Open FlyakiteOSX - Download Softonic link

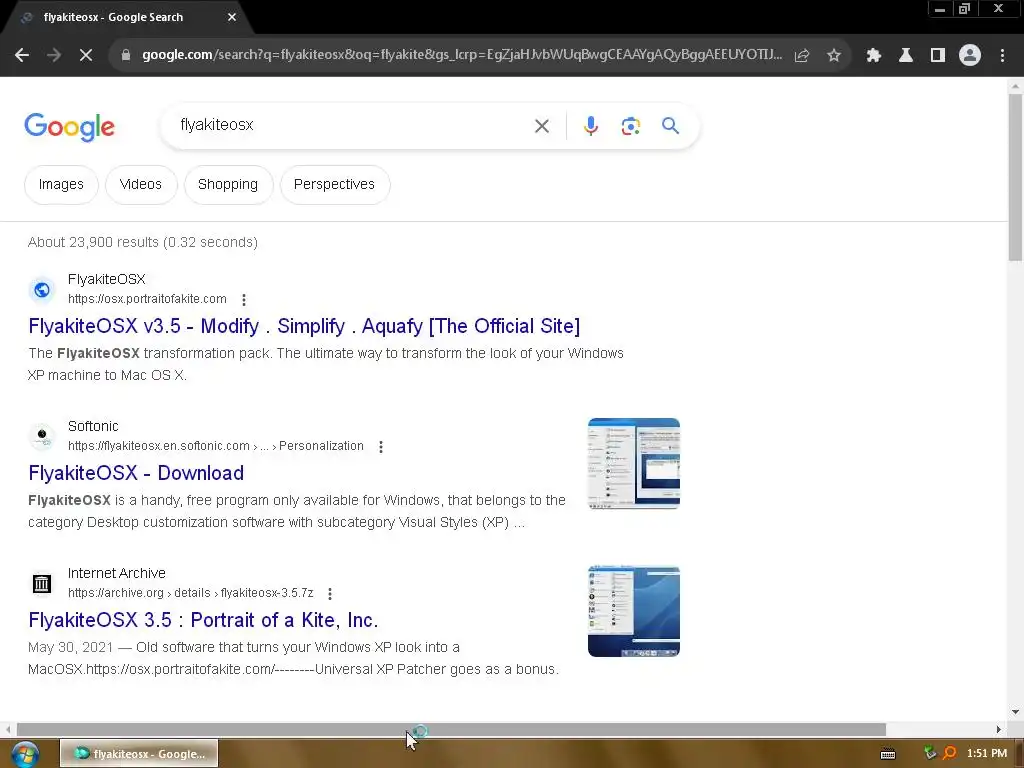(136, 473)
